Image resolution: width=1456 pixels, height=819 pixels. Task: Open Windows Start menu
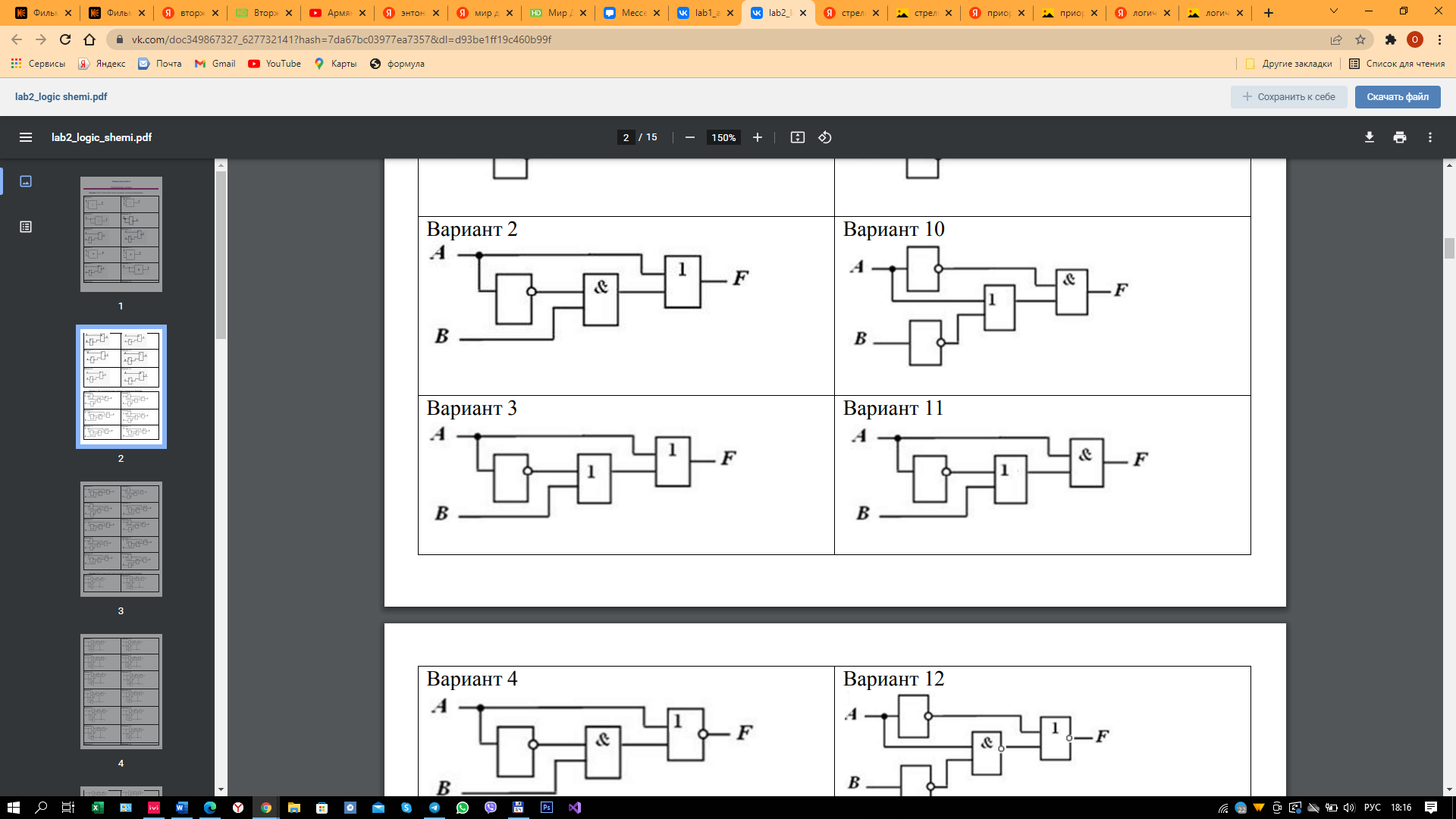13,808
